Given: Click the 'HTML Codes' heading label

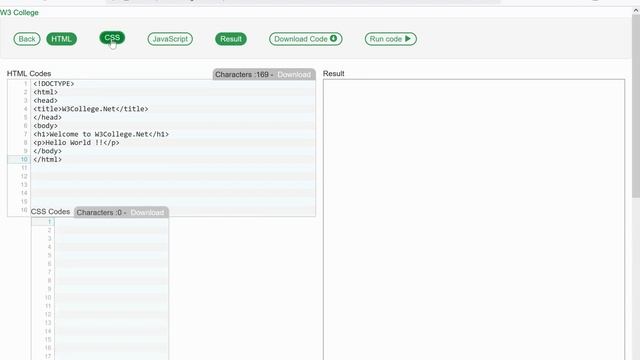Looking at the screenshot, I should pos(29,74).
